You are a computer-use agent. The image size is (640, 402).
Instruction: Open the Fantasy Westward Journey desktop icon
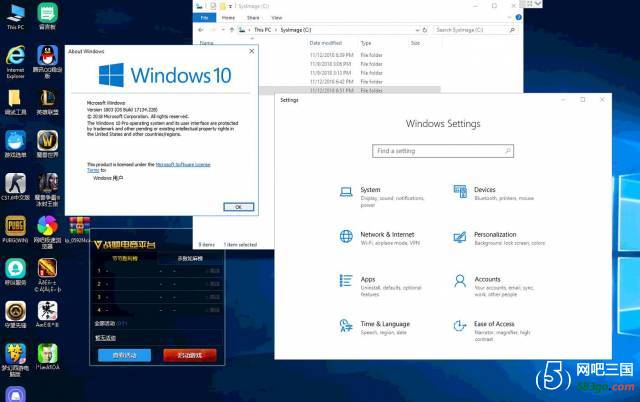point(16,359)
